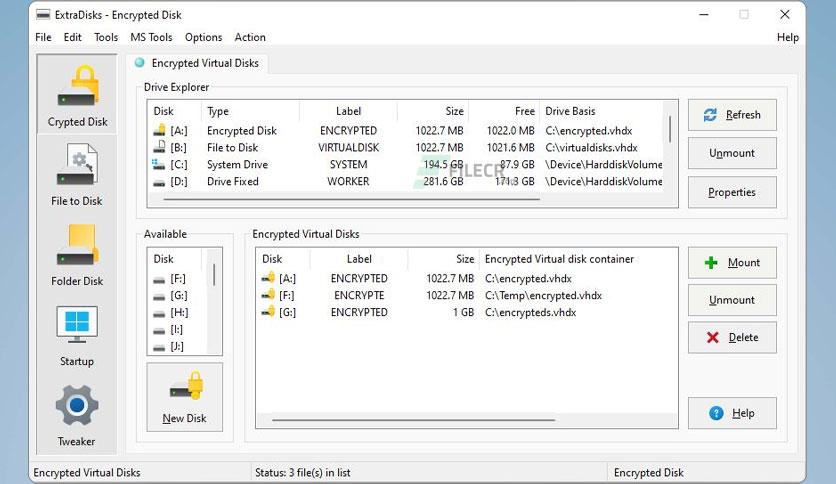Open drive Properties

tap(732, 192)
